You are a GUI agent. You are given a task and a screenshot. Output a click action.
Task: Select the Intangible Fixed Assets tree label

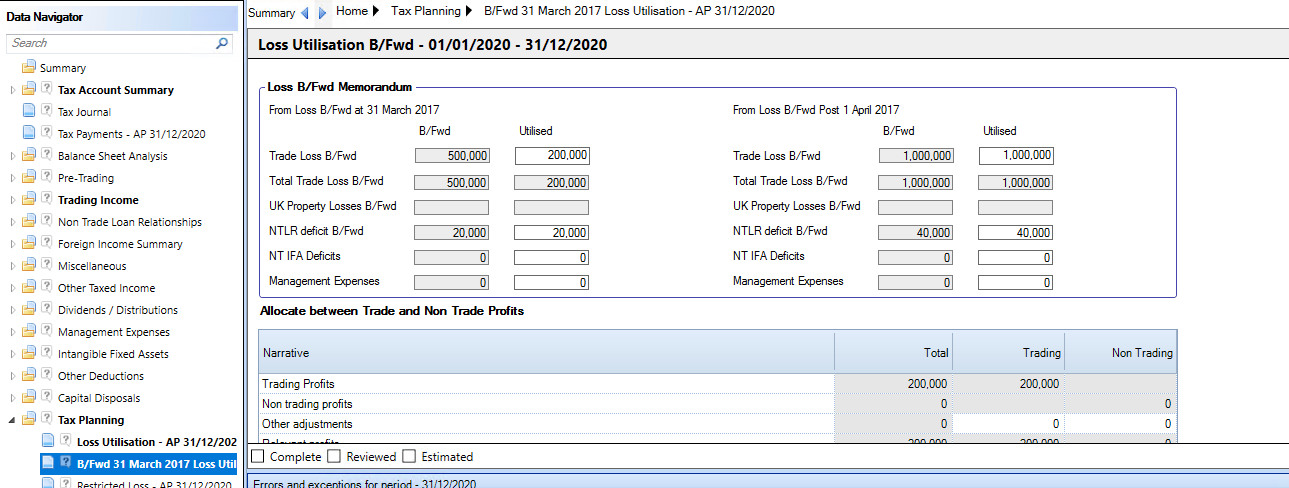tap(113, 354)
